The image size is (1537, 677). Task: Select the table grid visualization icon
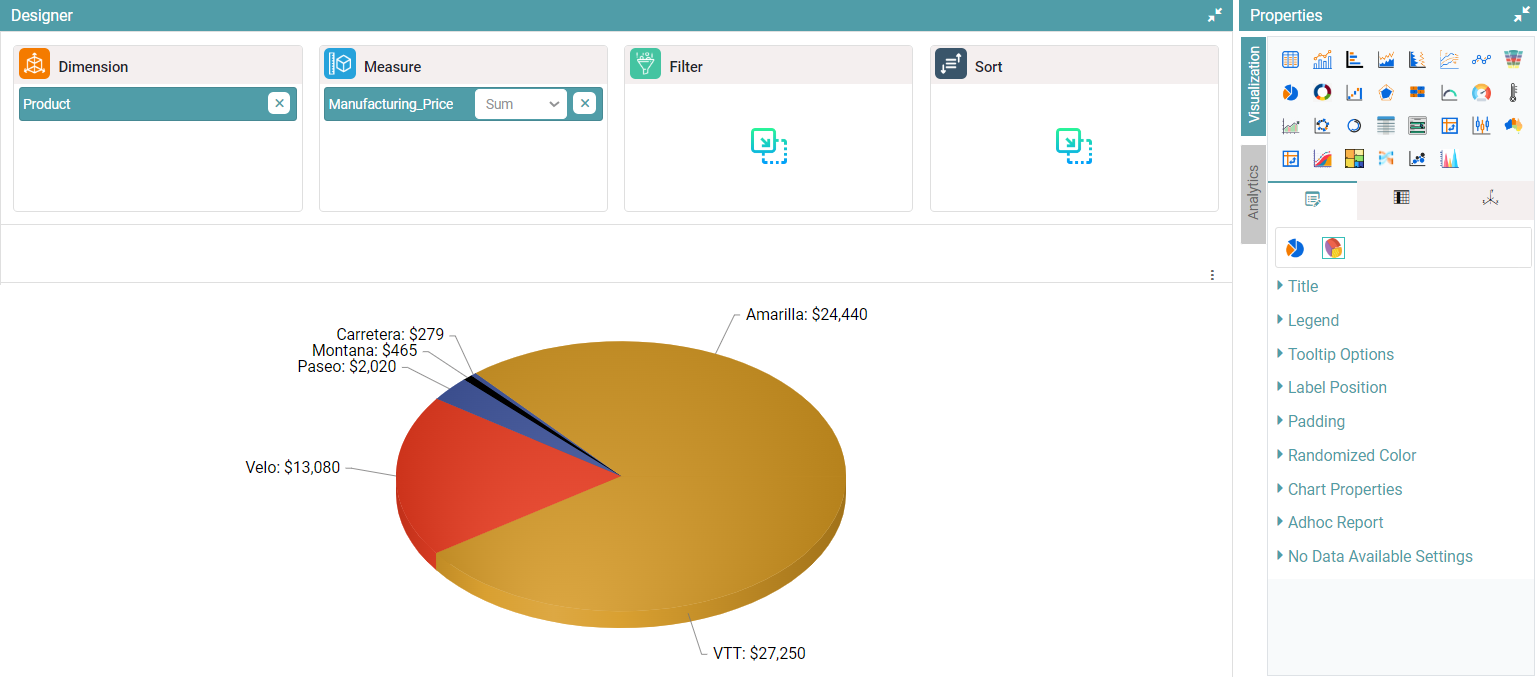tap(1290, 60)
